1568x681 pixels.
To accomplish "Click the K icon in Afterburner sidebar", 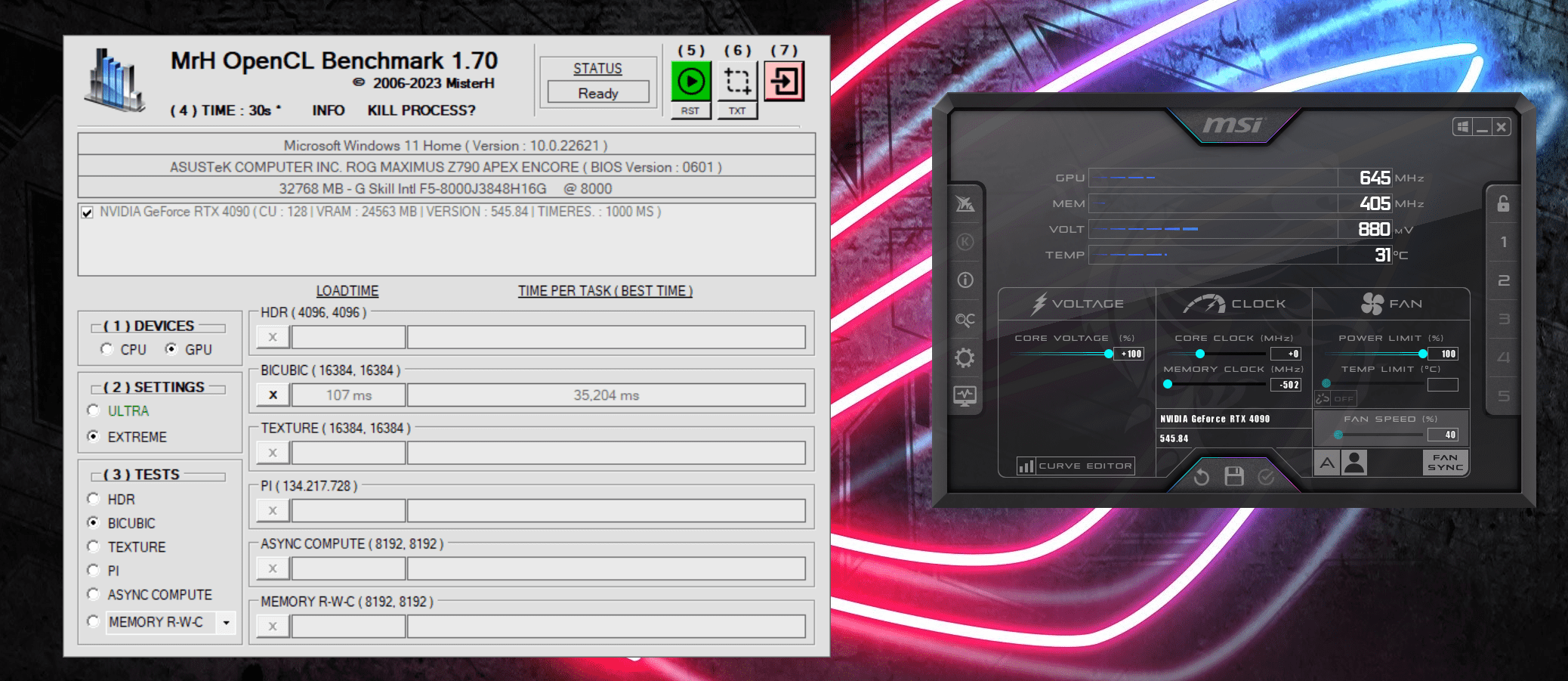I will tap(965, 242).
